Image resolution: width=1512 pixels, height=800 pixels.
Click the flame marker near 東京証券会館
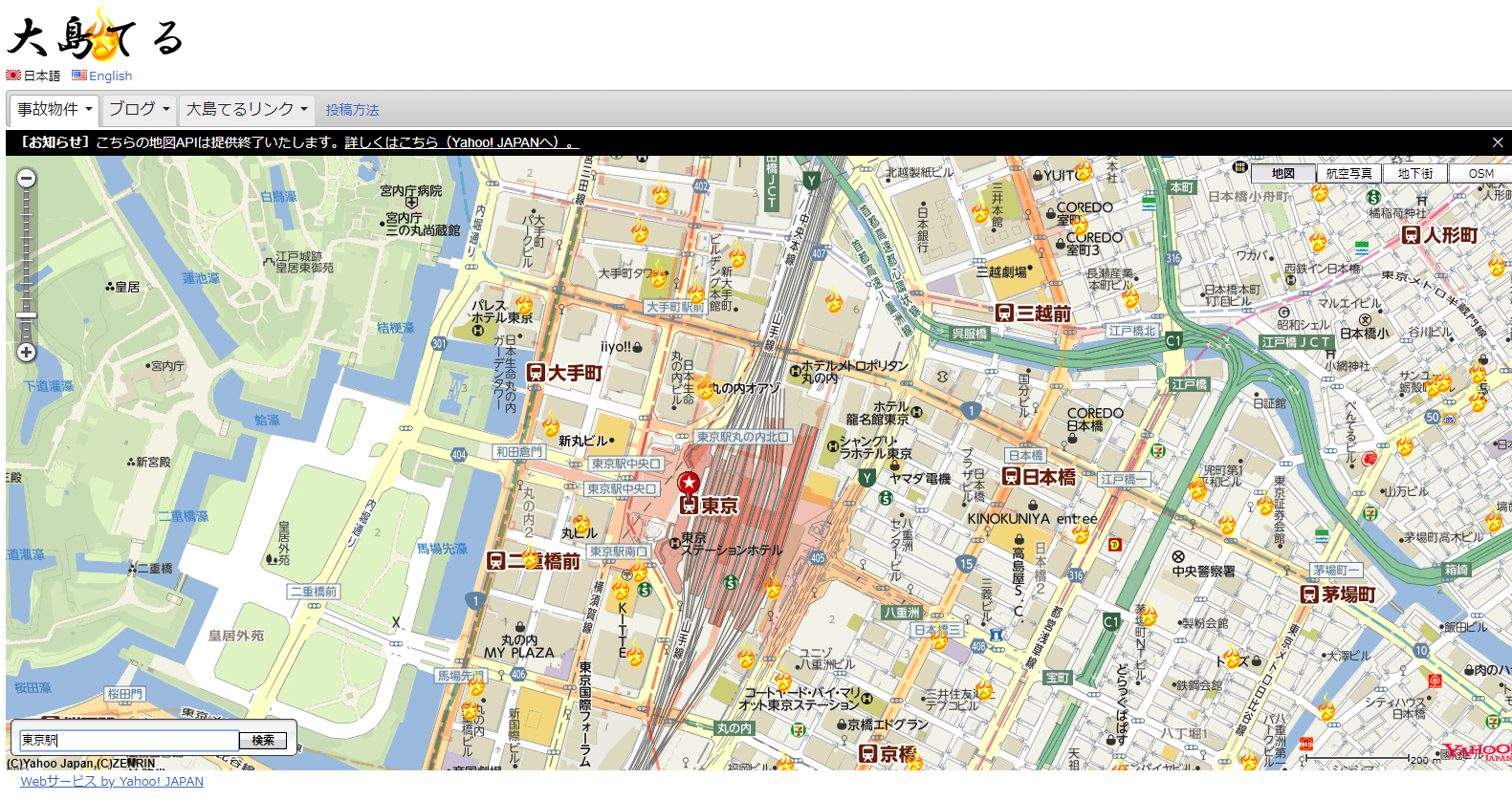click(1266, 503)
